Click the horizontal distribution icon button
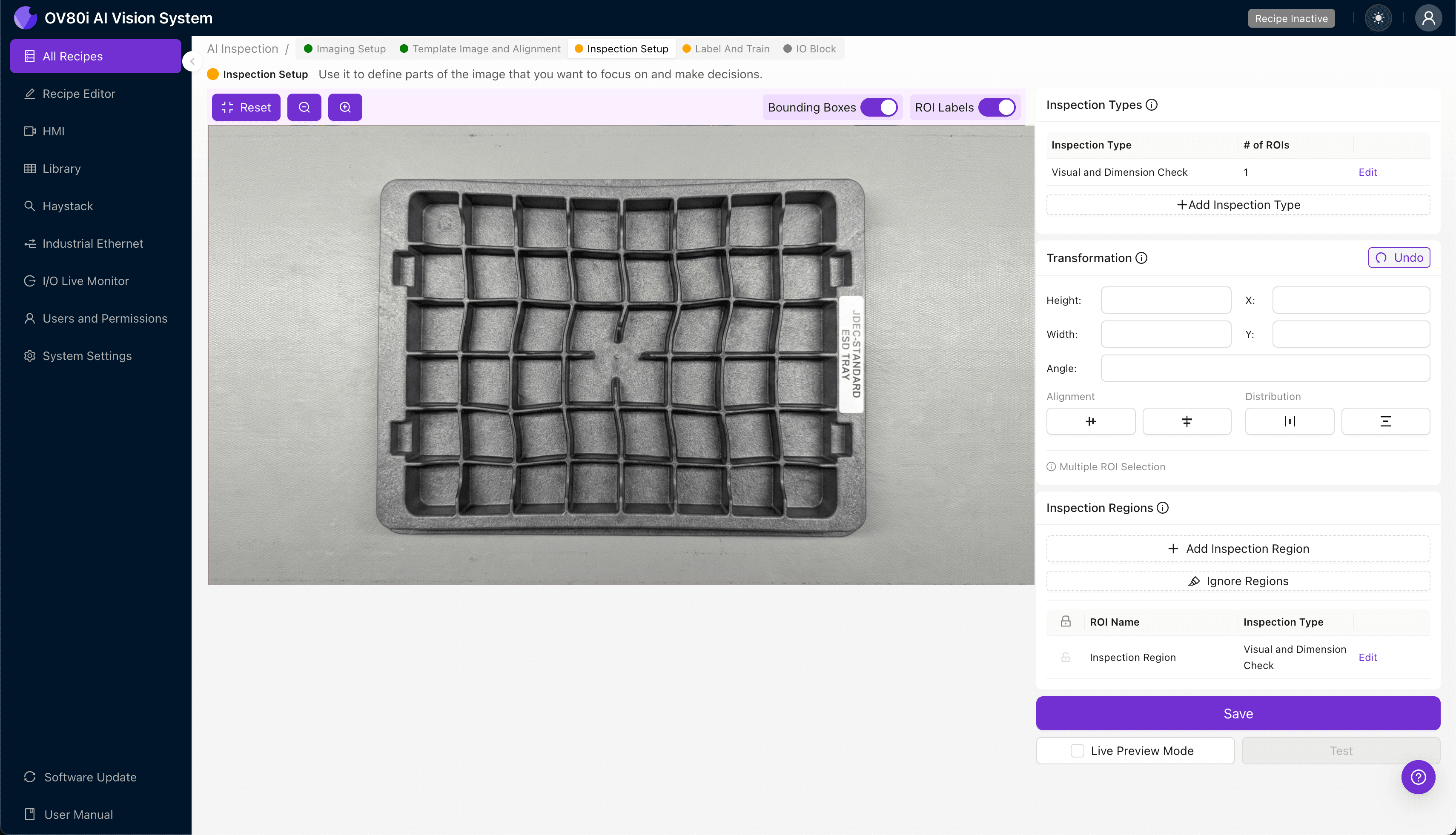Image resolution: width=1456 pixels, height=835 pixels. tap(1289, 421)
